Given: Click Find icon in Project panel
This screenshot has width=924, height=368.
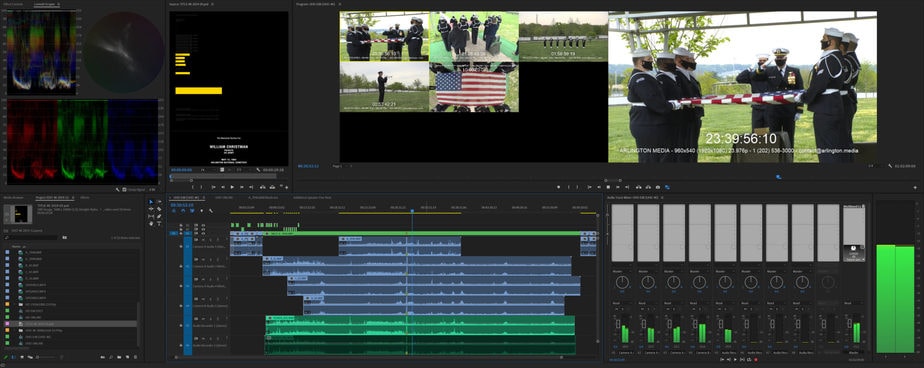Looking at the screenshot, I should [111, 357].
